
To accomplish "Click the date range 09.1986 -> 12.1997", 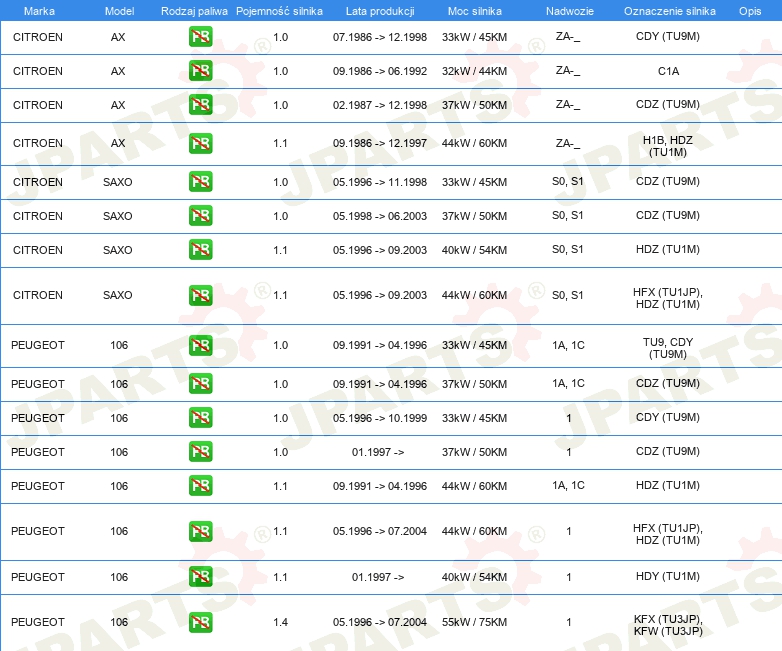I will pos(380,143).
